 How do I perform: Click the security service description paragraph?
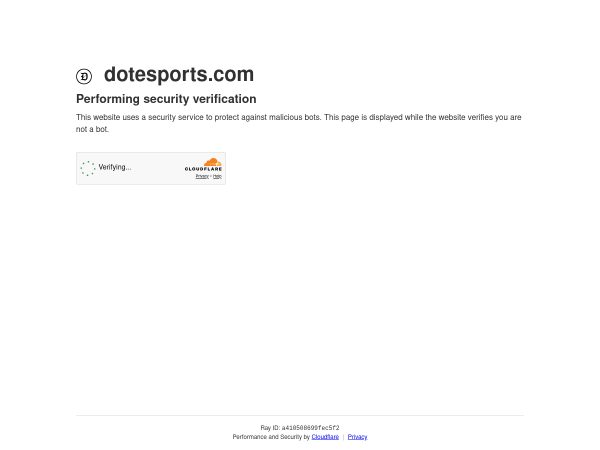pyautogui.click(x=298, y=123)
